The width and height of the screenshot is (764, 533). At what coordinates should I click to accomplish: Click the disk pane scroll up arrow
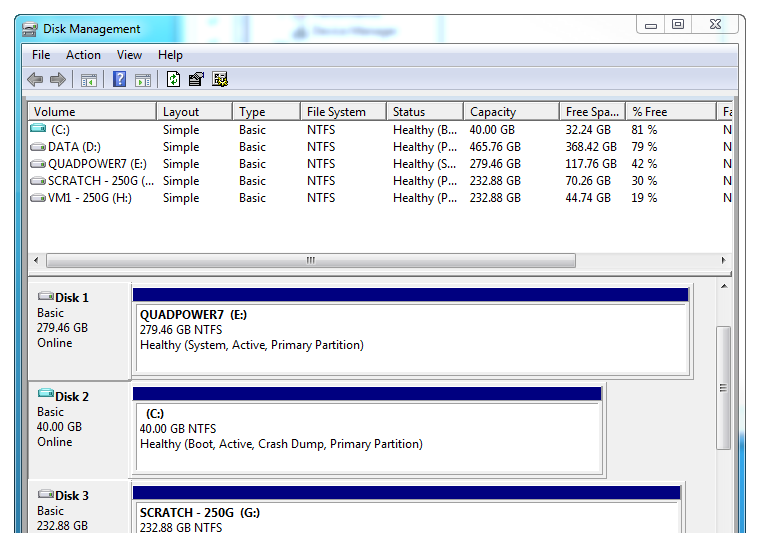(724, 286)
